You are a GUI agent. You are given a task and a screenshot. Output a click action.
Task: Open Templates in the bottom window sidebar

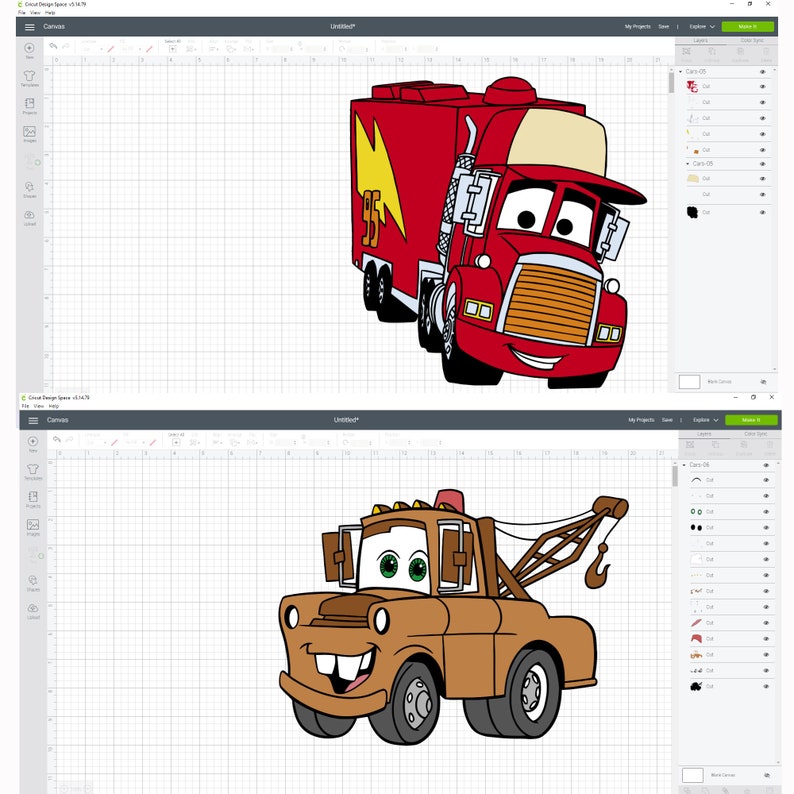coord(33,471)
